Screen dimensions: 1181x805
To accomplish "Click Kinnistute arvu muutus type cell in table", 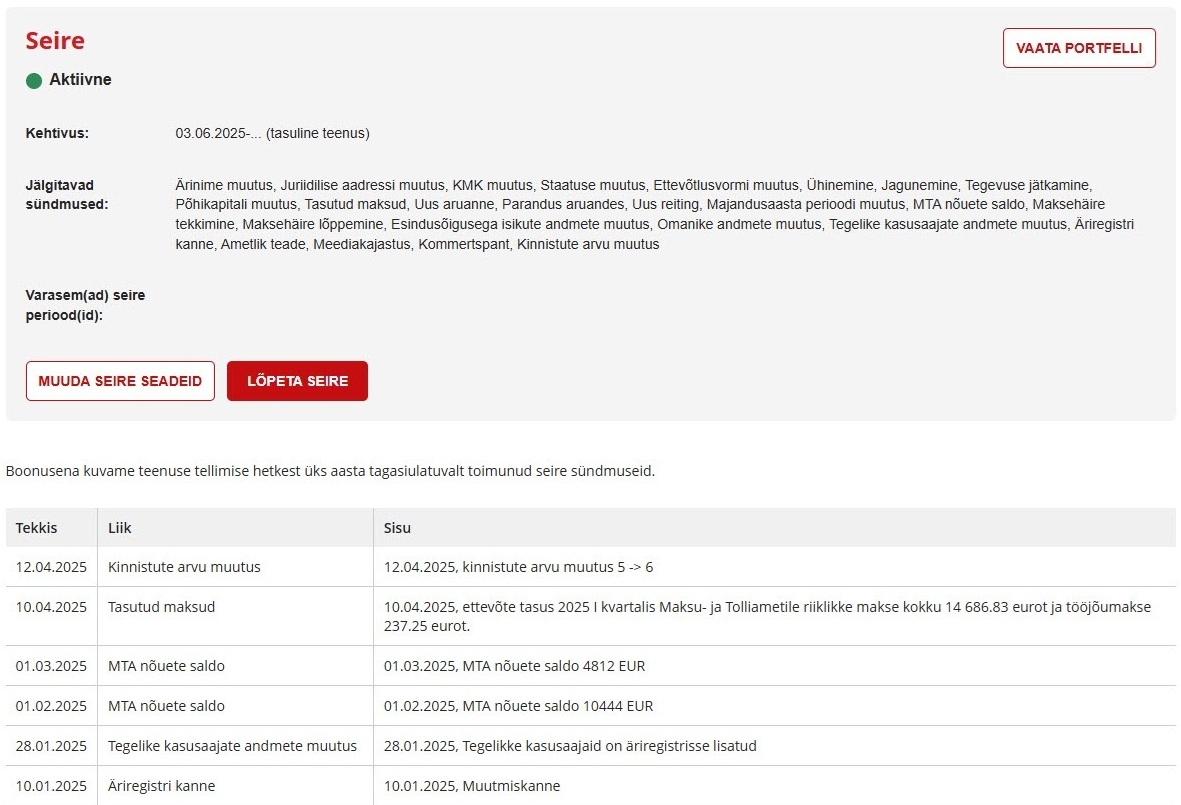I will (184, 567).
